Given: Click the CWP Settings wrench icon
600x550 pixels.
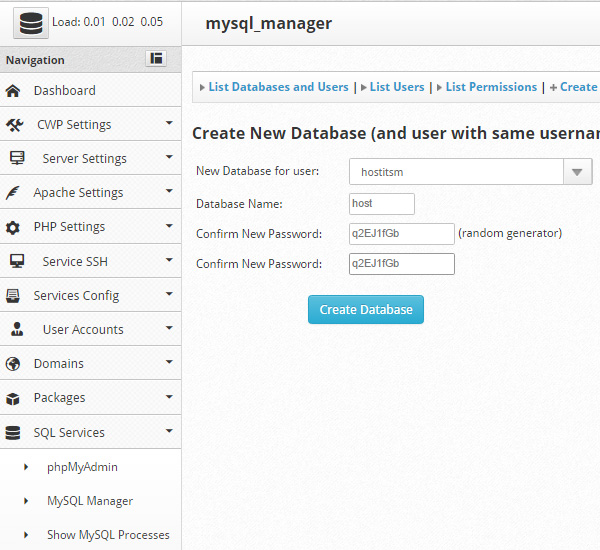Looking at the screenshot, I should [15, 125].
